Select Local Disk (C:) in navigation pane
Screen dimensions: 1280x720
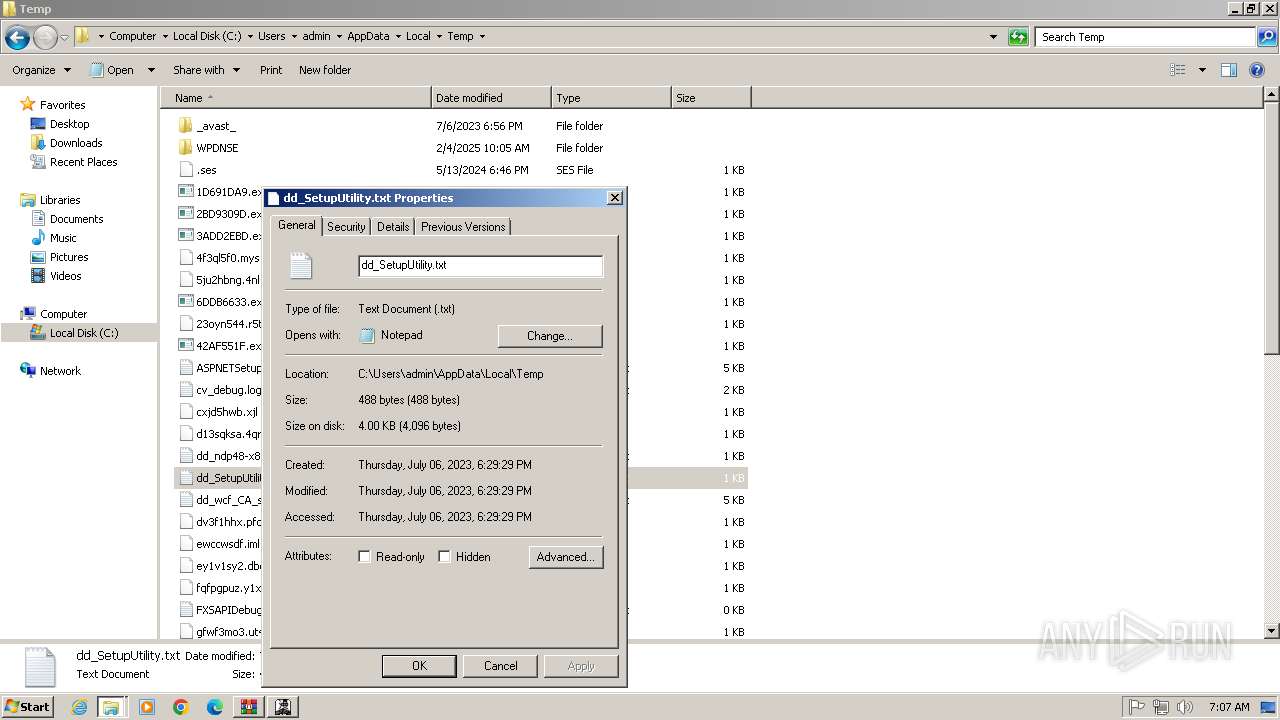coord(84,333)
